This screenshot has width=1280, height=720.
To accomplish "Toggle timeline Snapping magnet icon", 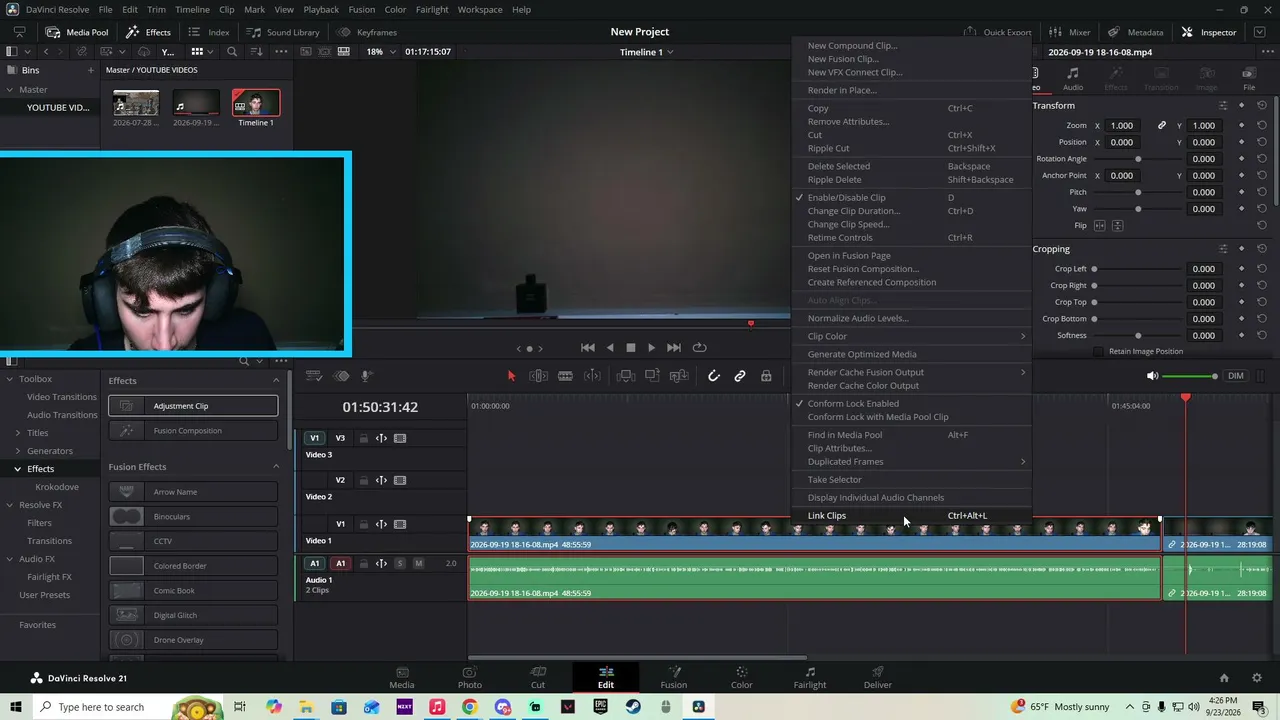I will (713, 376).
